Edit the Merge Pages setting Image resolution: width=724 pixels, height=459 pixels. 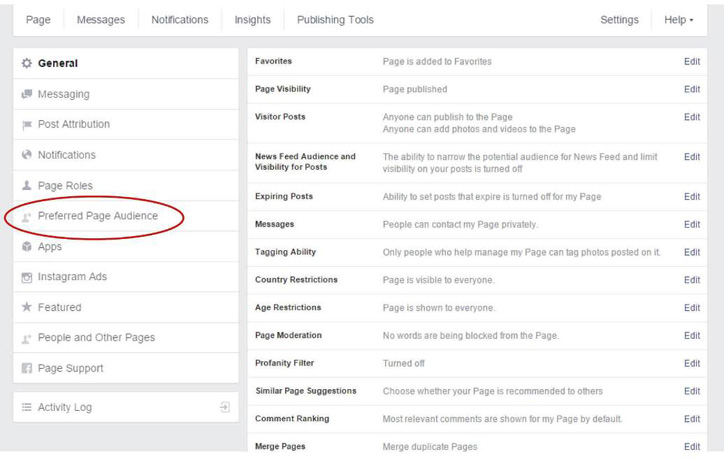click(692, 446)
